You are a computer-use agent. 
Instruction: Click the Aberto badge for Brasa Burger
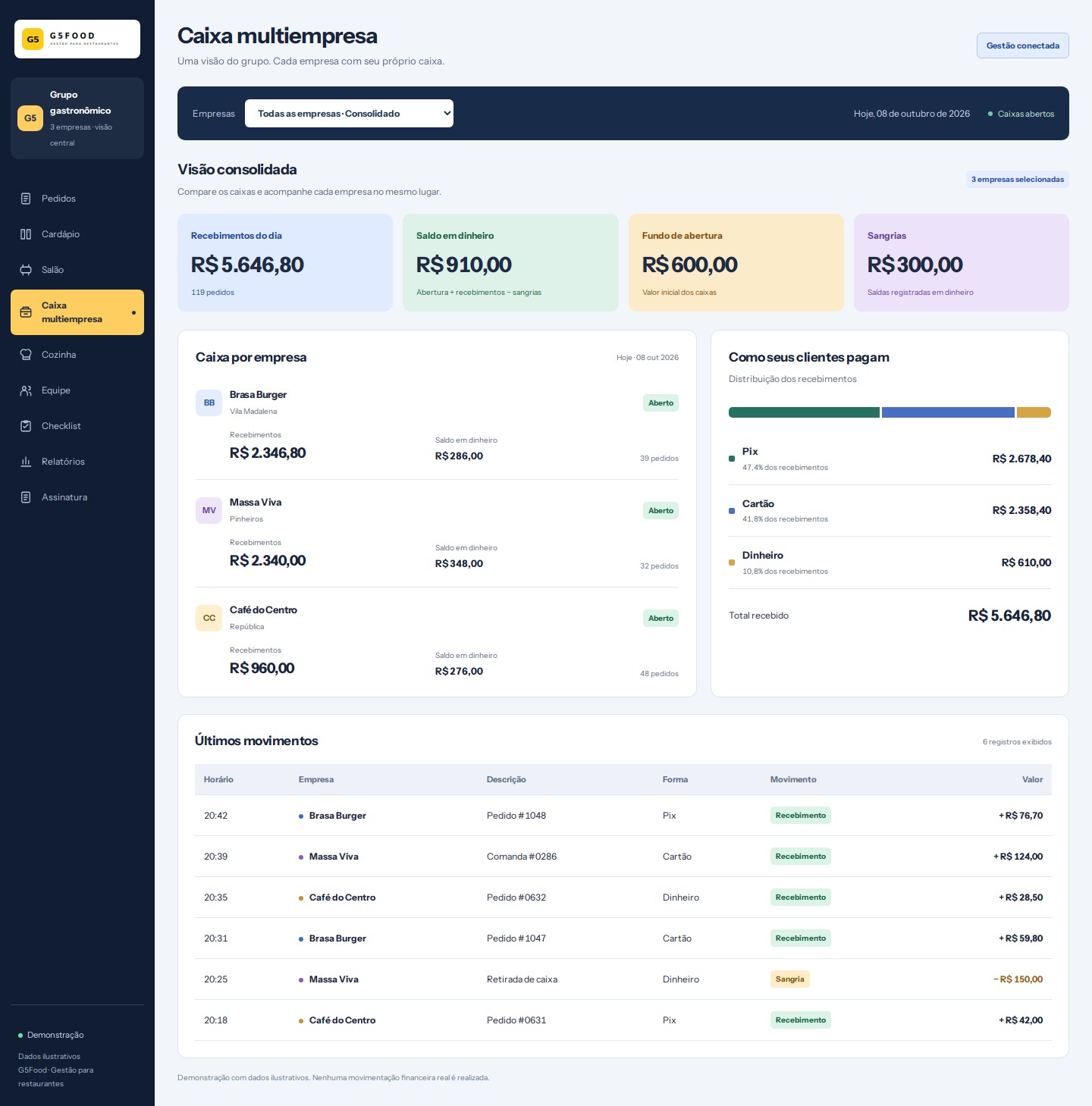click(x=661, y=403)
